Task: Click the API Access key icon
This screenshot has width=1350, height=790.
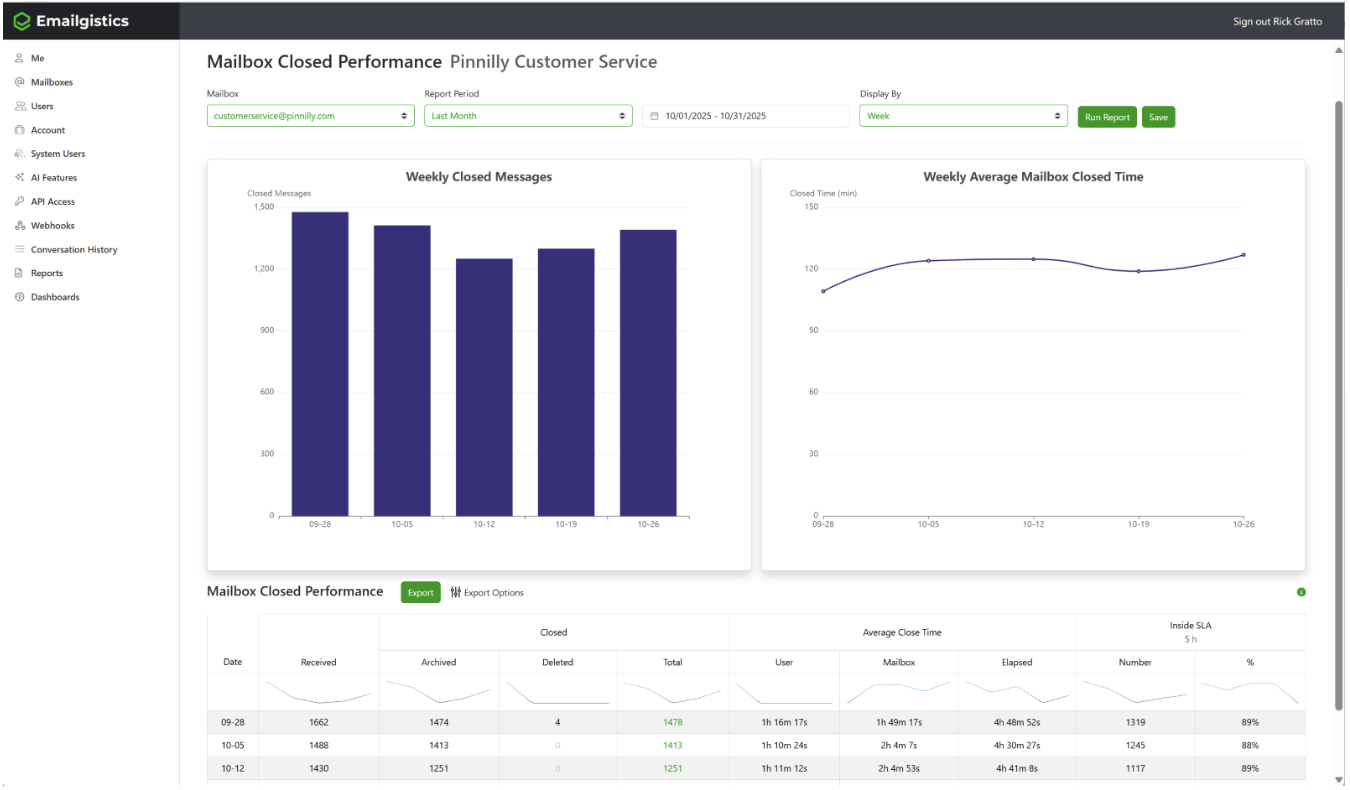Action: [x=19, y=201]
